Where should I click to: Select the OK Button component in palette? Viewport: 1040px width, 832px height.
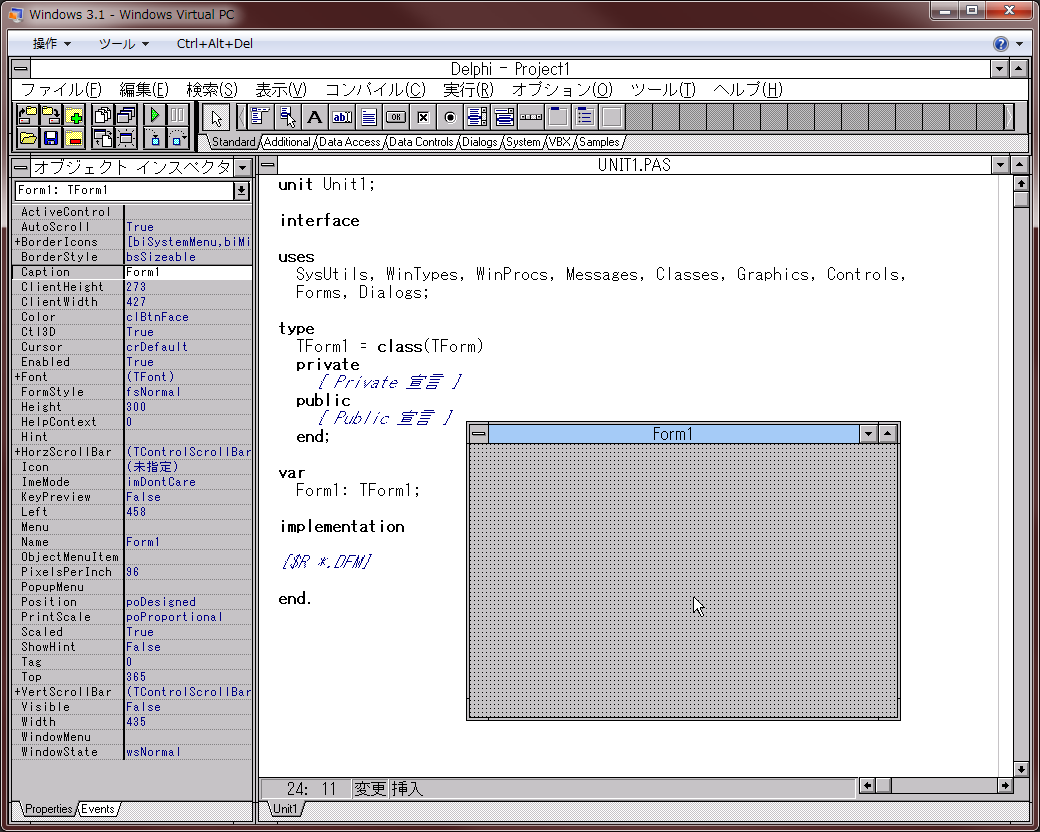tap(396, 117)
